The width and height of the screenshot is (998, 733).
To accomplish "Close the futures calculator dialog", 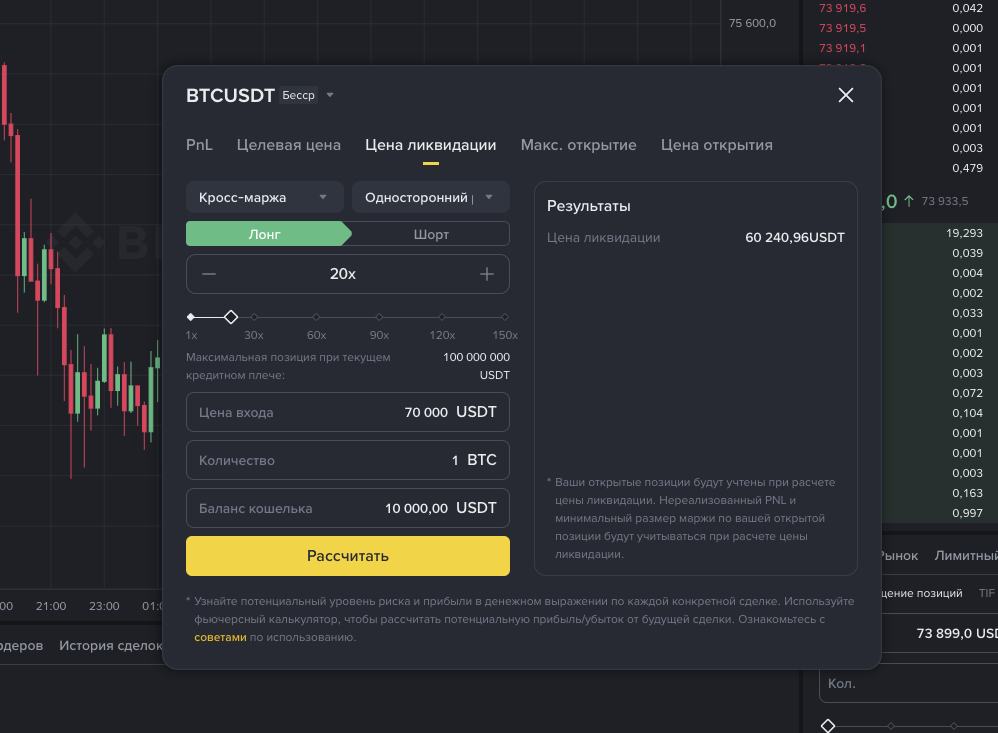I will click(x=845, y=95).
